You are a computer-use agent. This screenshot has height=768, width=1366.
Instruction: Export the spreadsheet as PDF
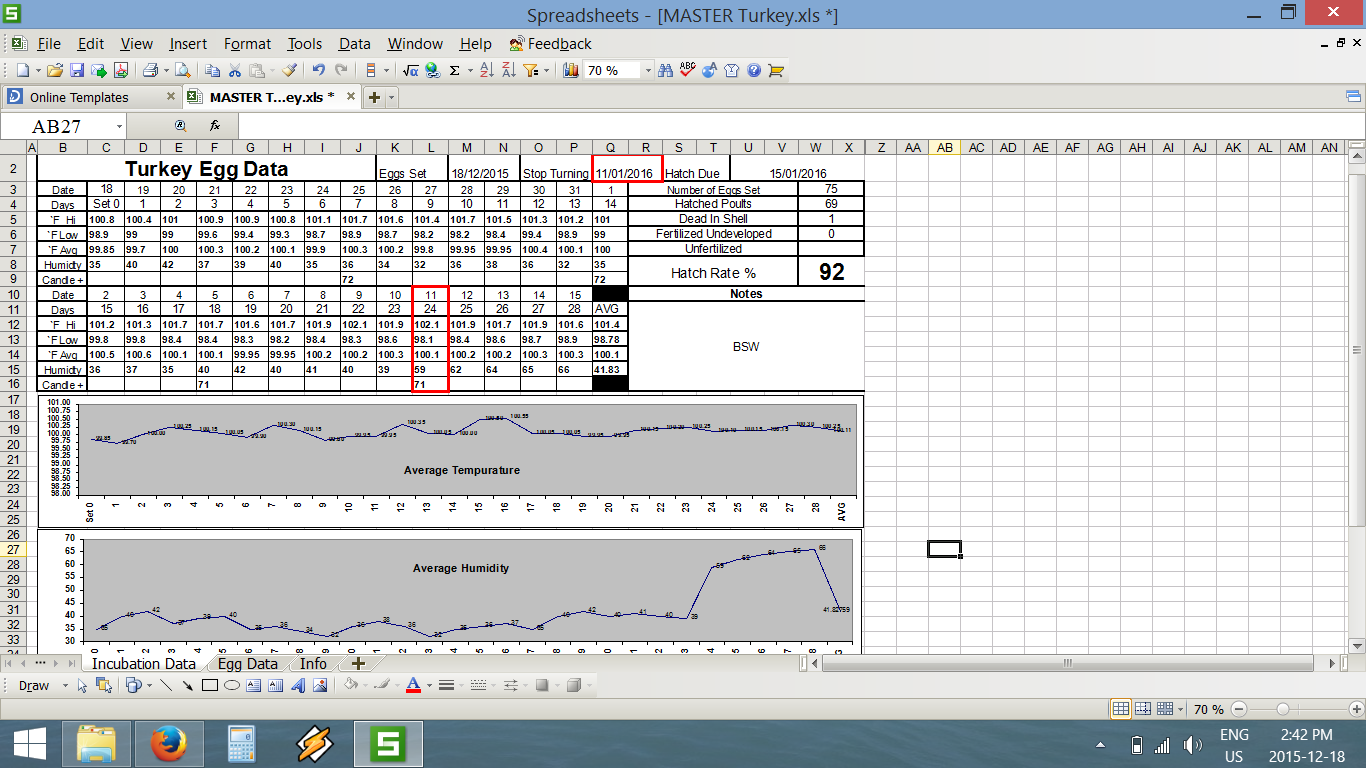click(x=121, y=70)
